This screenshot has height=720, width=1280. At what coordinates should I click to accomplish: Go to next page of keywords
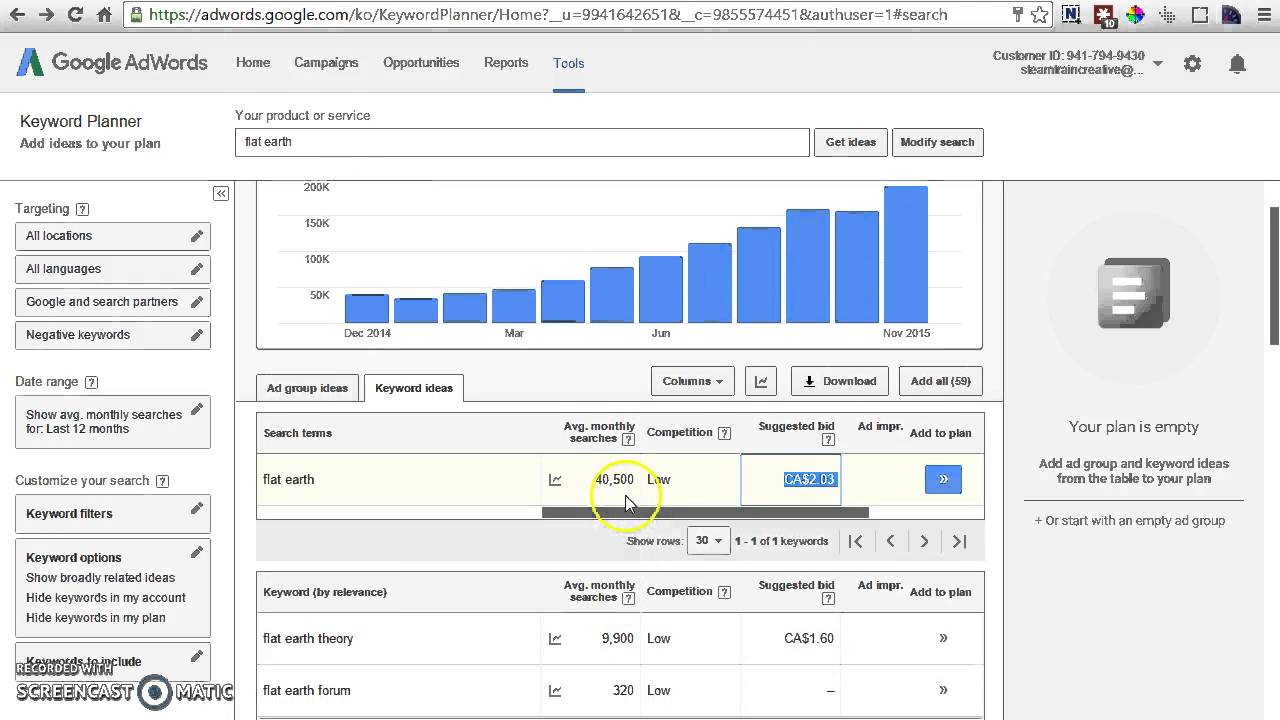pos(924,541)
